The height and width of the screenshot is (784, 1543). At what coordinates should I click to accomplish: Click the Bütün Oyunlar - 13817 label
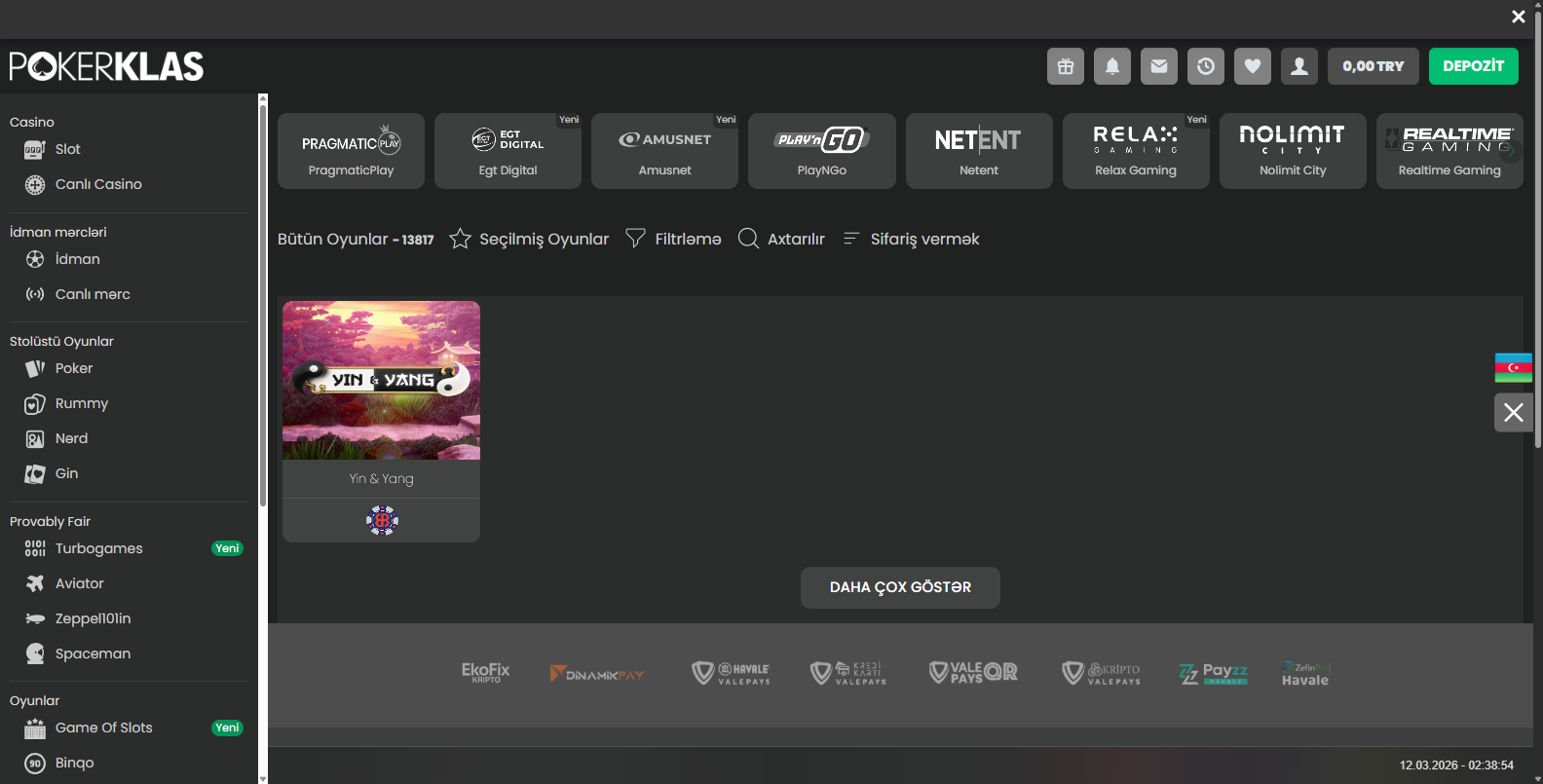pyautogui.click(x=356, y=240)
